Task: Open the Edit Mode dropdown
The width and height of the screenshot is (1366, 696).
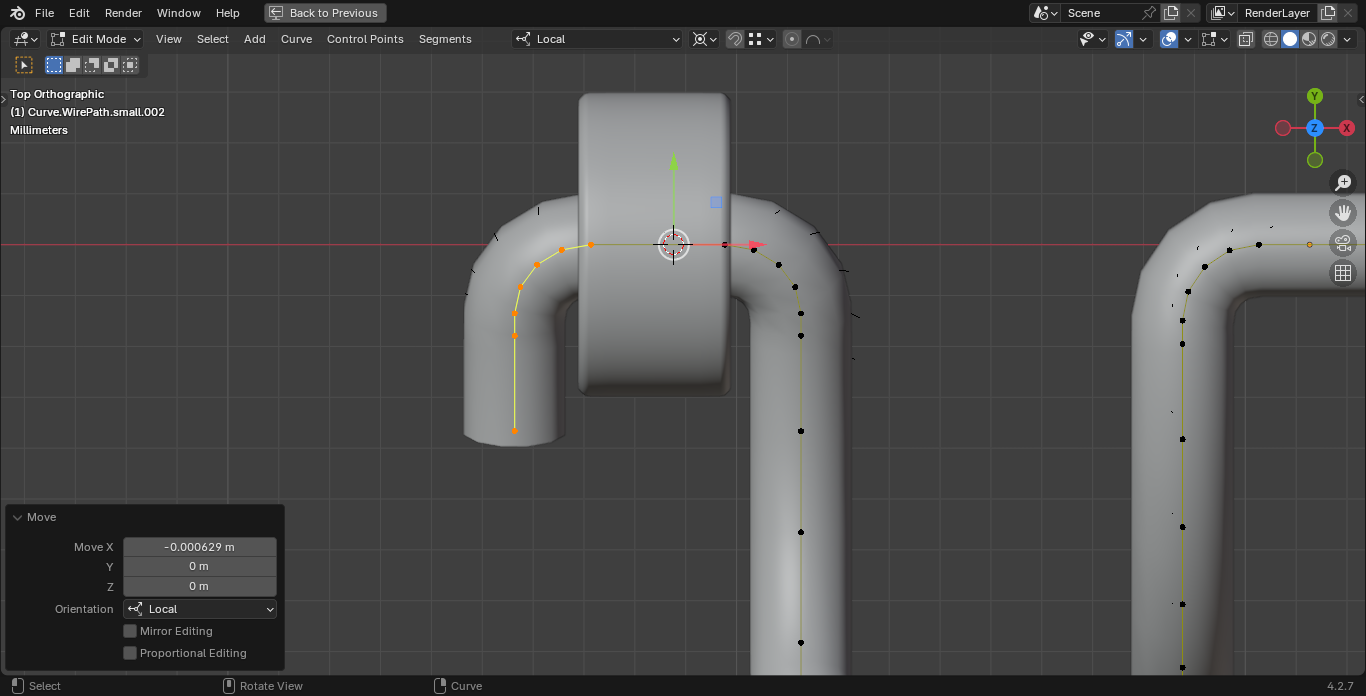Action: pyautogui.click(x=95, y=38)
